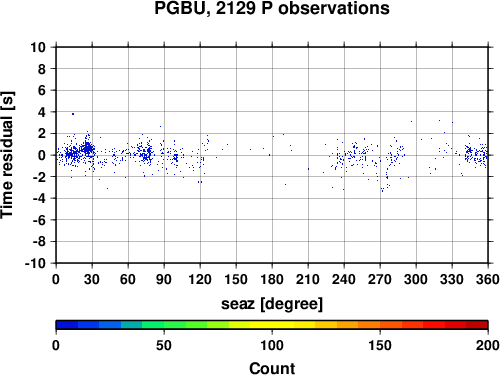Select the dark blue colorbar segment at 0
Screen dimensions: 500x375
coord(67,325)
